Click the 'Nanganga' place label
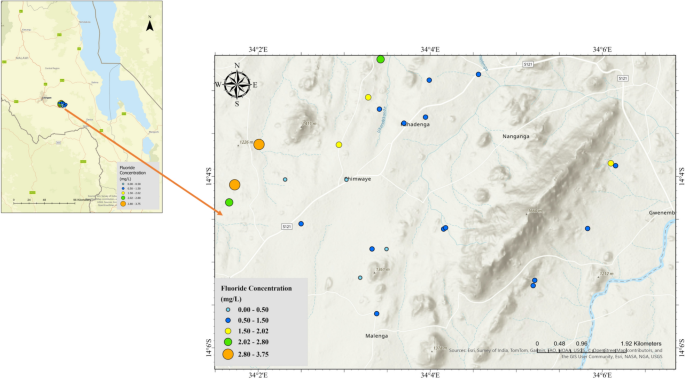Image resolution: width=685 pixels, height=379 pixels. pos(515,136)
